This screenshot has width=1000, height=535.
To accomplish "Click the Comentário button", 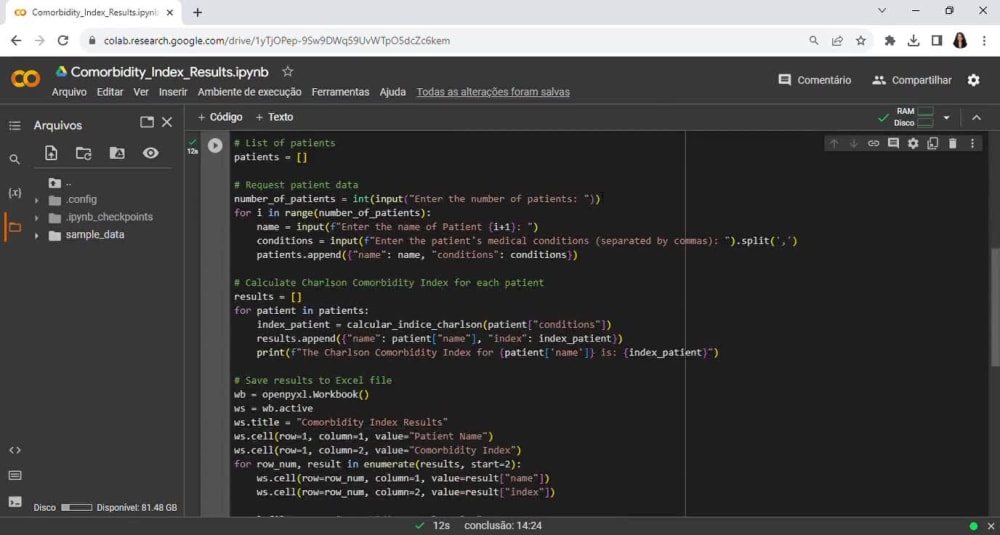I will coord(814,80).
